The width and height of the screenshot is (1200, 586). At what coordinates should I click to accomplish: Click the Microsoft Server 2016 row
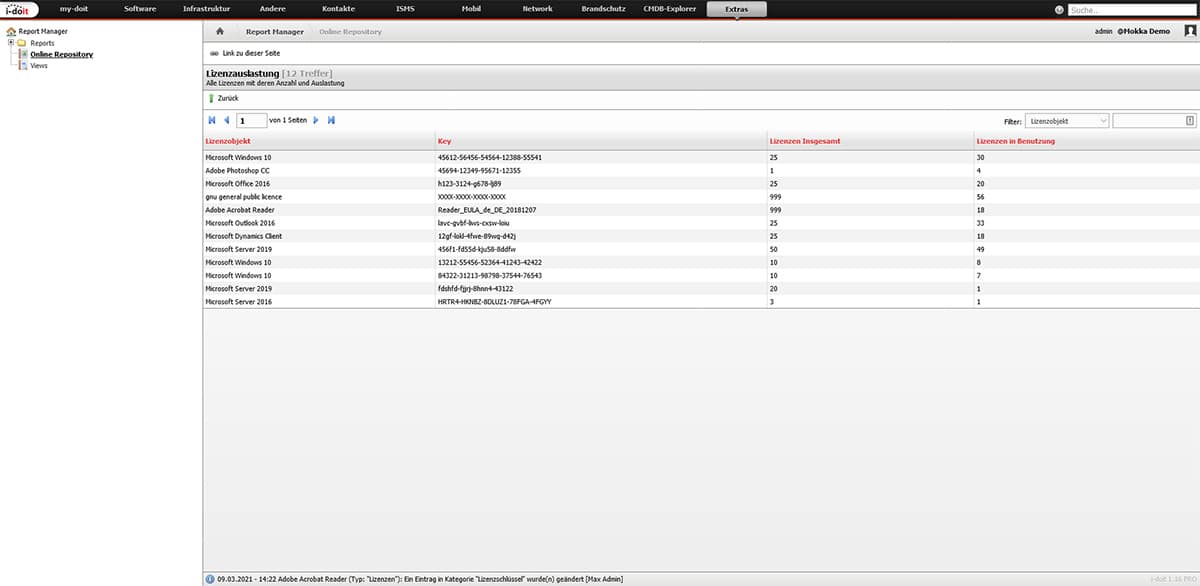[x=700, y=301]
